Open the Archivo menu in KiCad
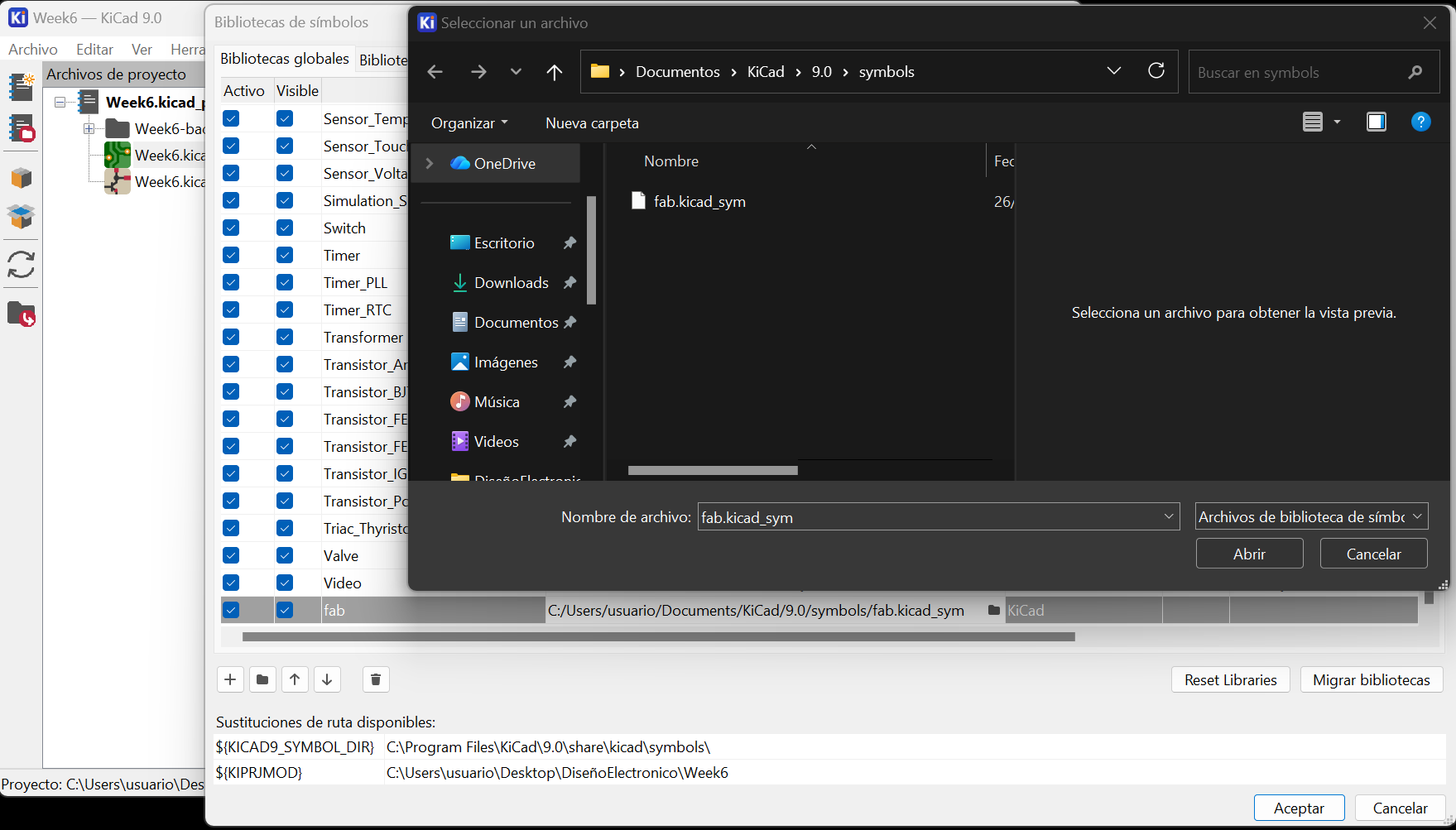 [x=33, y=50]
